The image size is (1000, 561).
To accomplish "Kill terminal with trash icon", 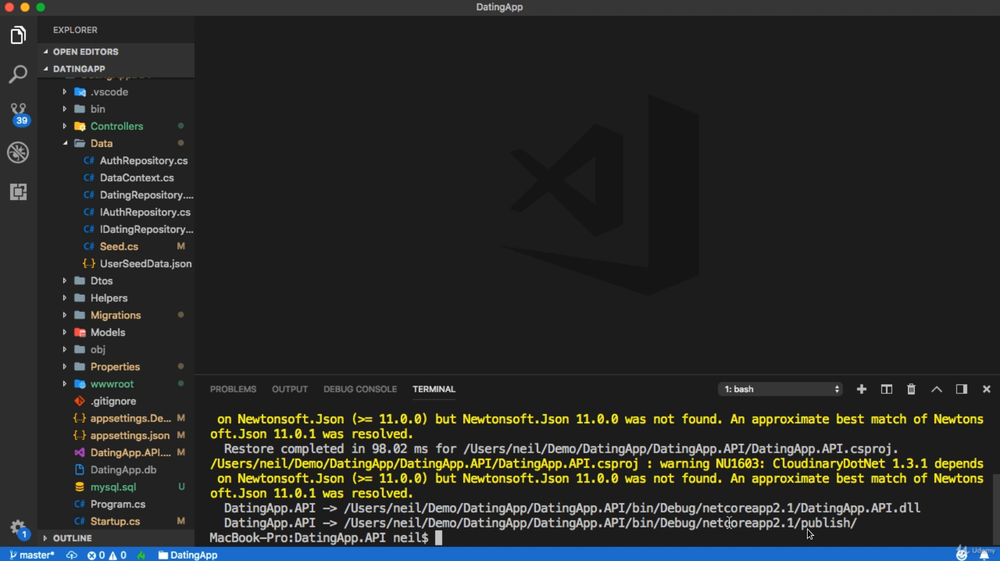I will tap(911, 389).
